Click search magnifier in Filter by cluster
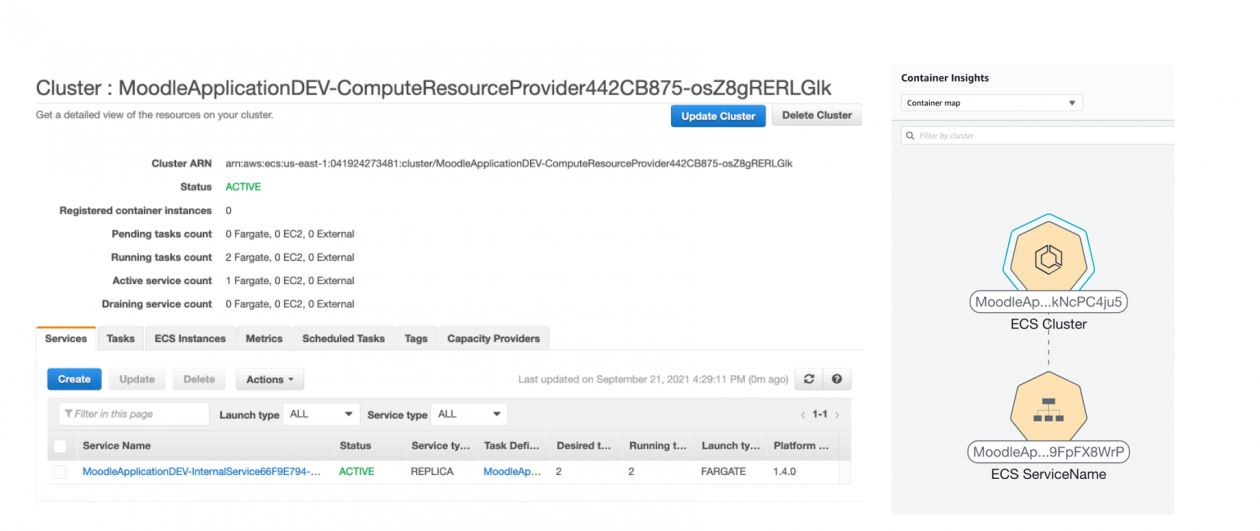The image size is (1260, 531). tap(910, 136)
